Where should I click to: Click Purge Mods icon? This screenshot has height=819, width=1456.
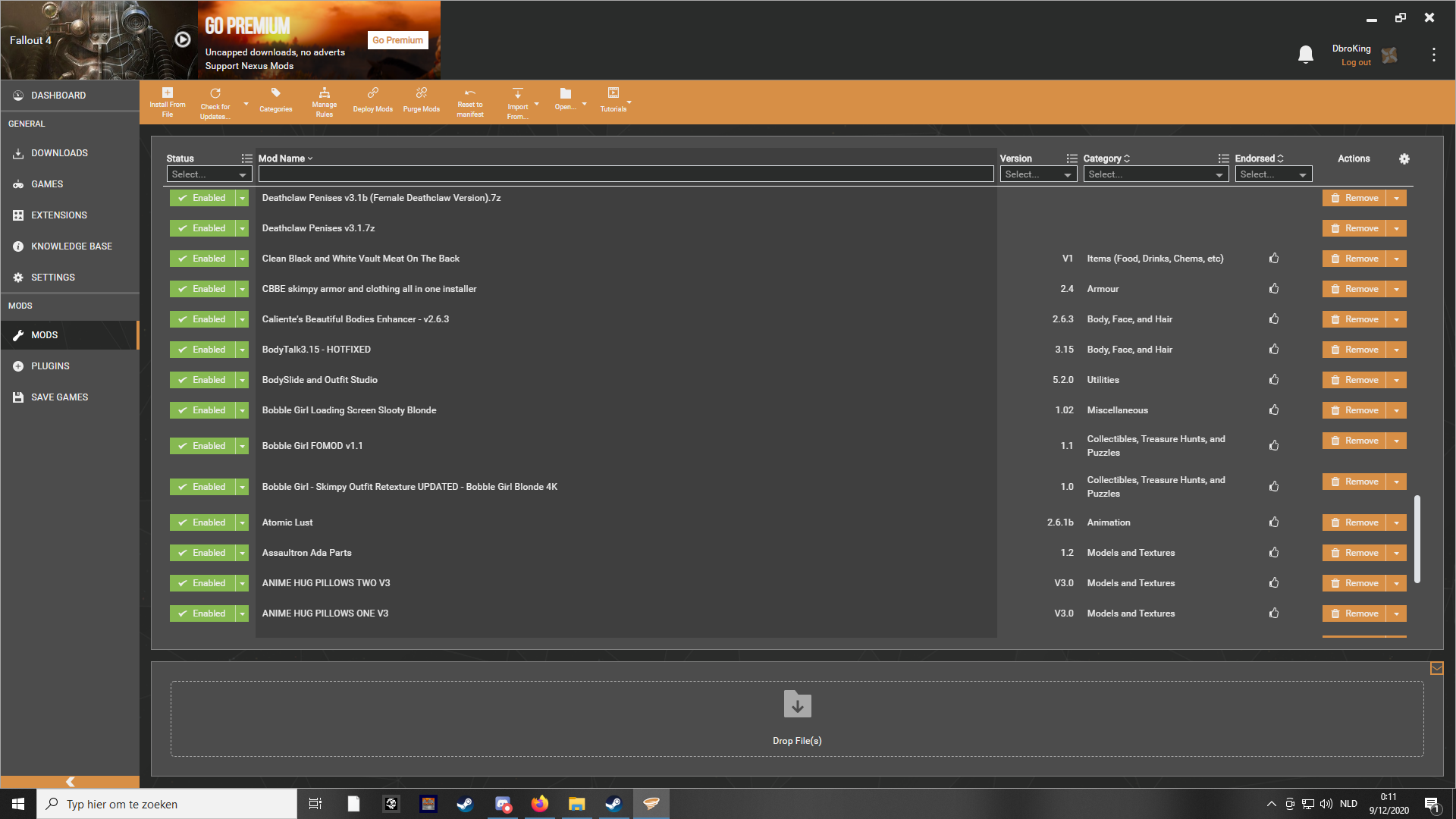[422, 93]
